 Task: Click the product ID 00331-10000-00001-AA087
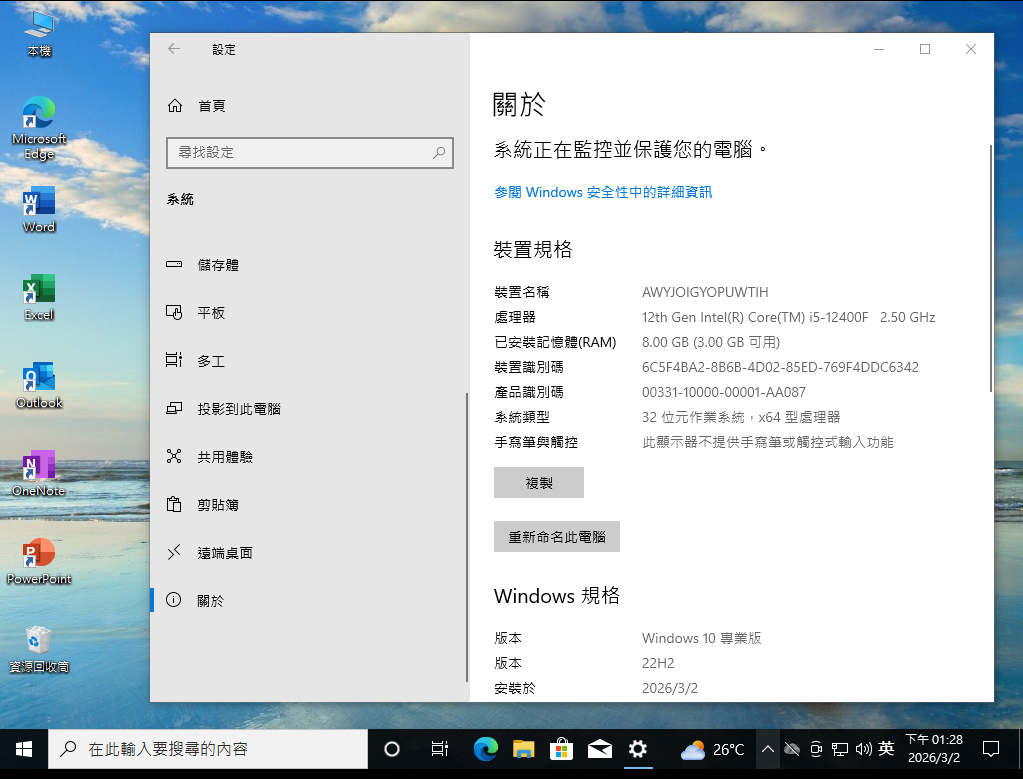click(x=724, y=392)
